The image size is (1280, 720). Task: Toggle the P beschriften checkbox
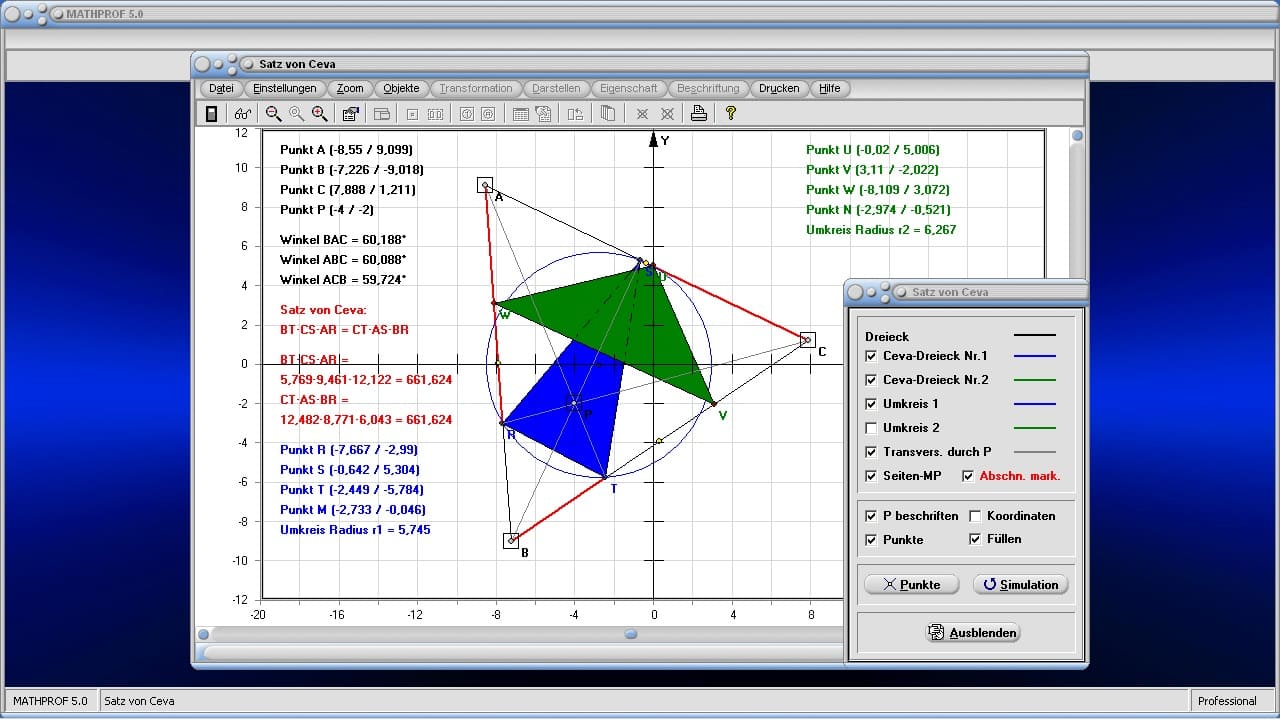(872, 516)
